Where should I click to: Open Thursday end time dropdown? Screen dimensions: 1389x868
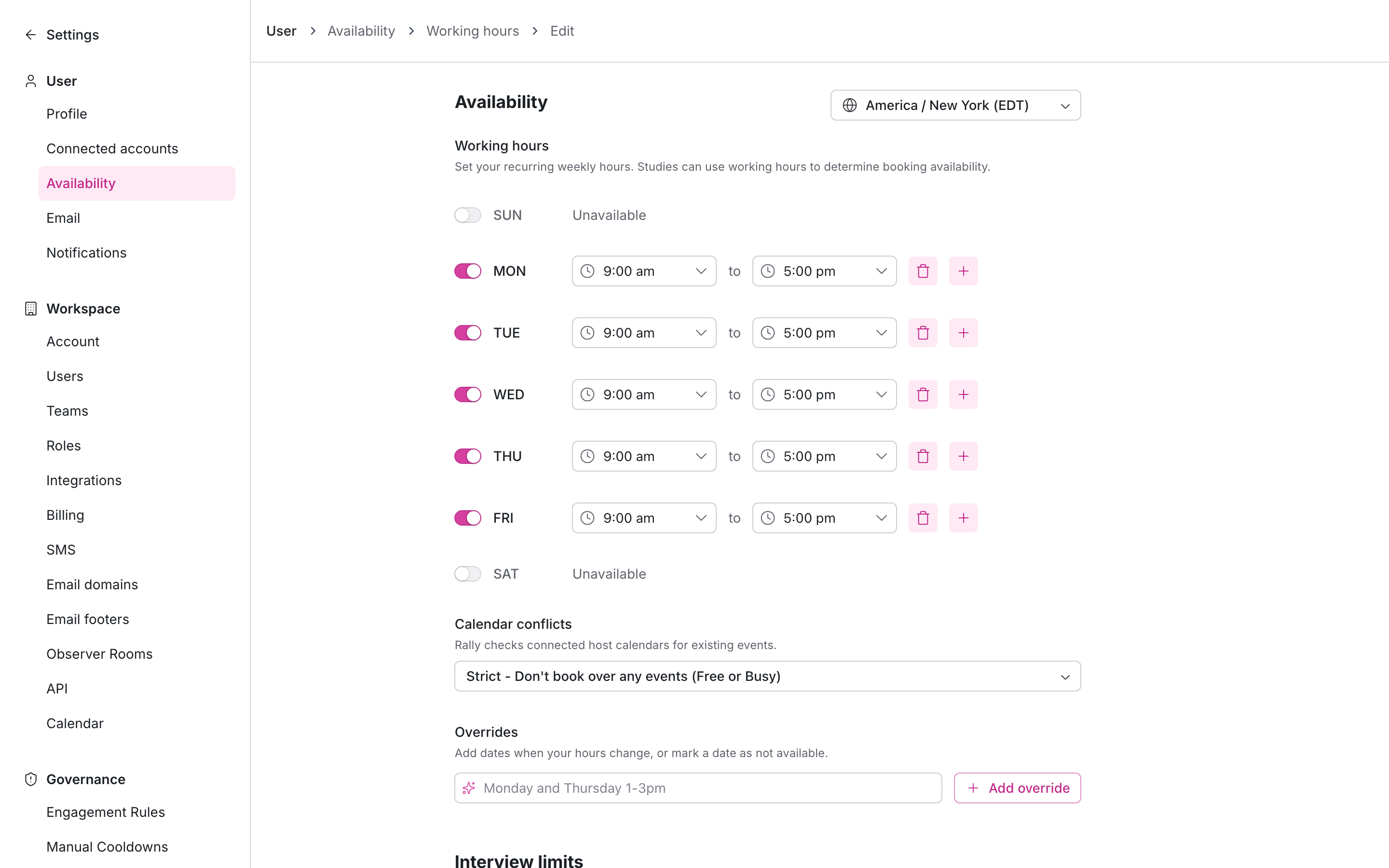pyautogui.click(x=824, y=456)
